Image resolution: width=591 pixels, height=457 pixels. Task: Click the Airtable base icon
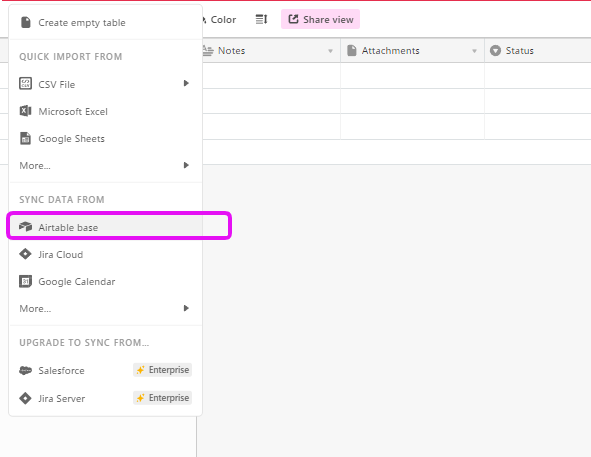click(26, 227)
